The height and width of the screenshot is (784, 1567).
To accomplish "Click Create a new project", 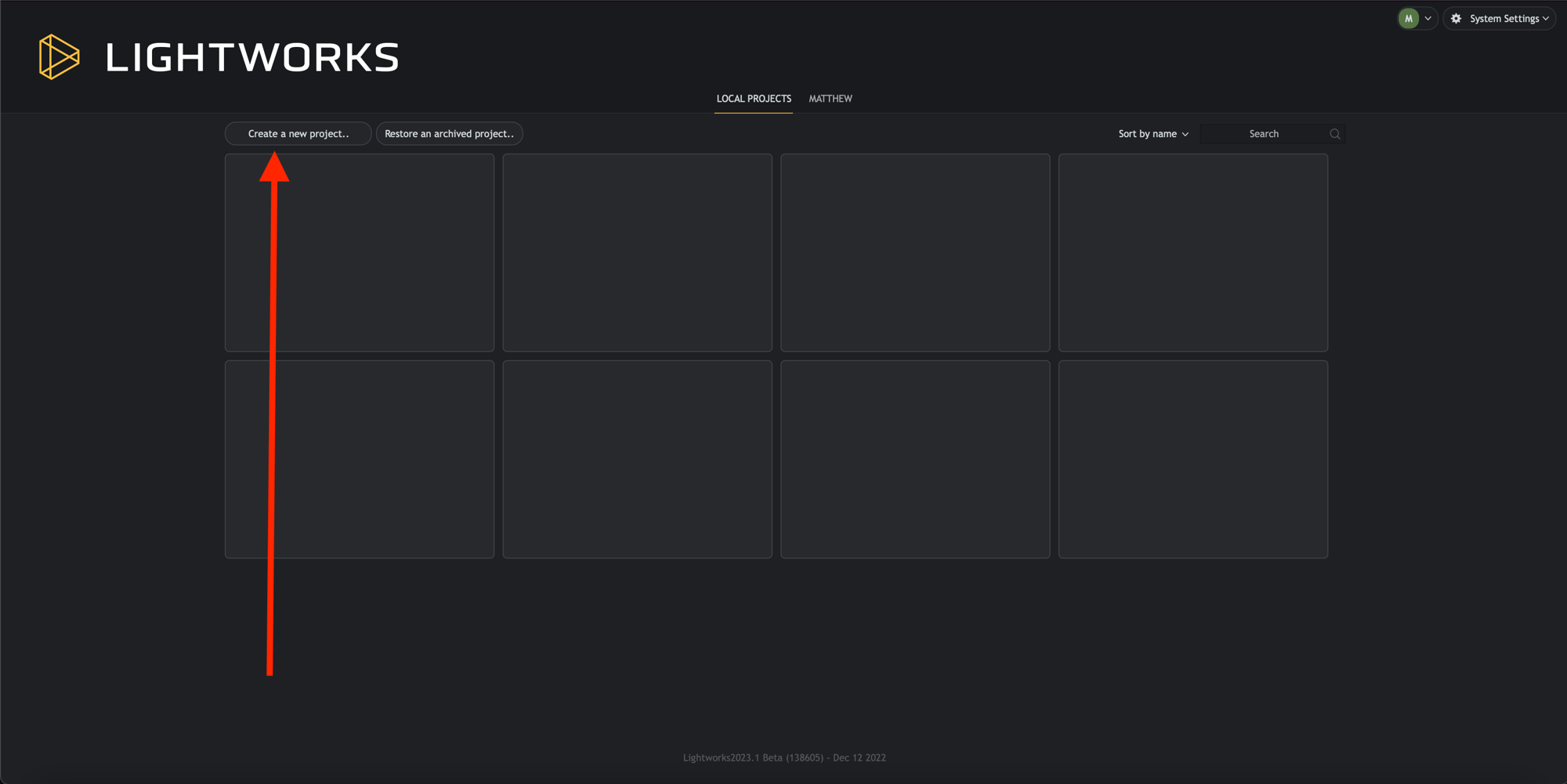I will pos(298,133).
